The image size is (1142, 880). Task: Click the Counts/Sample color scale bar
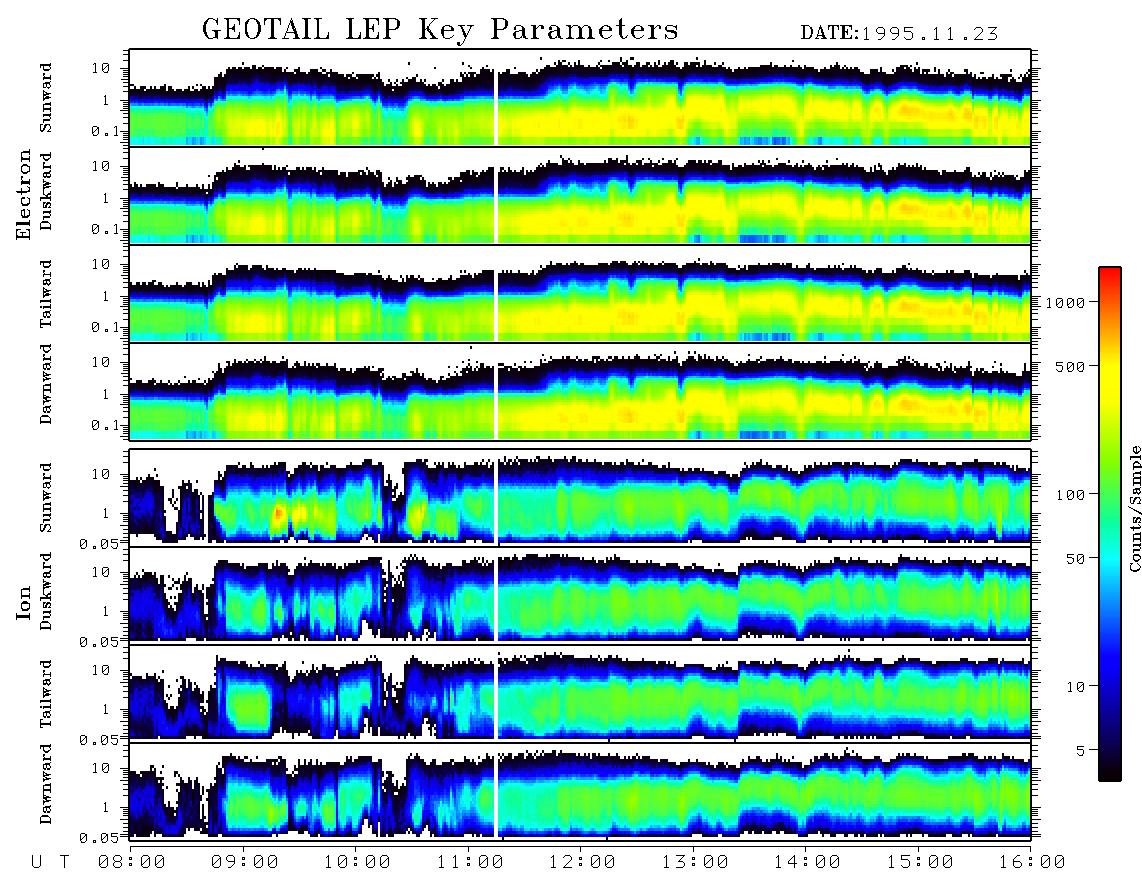pyautogui.click(x=1110, y=525)
